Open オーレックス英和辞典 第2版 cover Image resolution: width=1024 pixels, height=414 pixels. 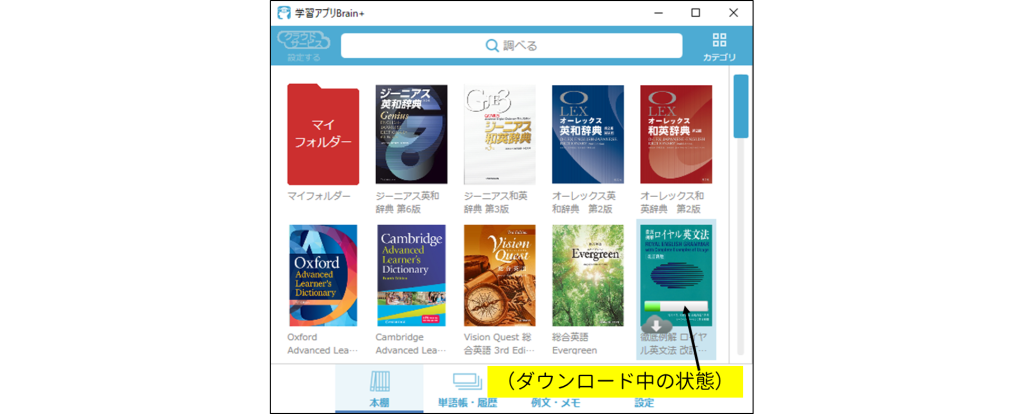click(x=588, y=134)
